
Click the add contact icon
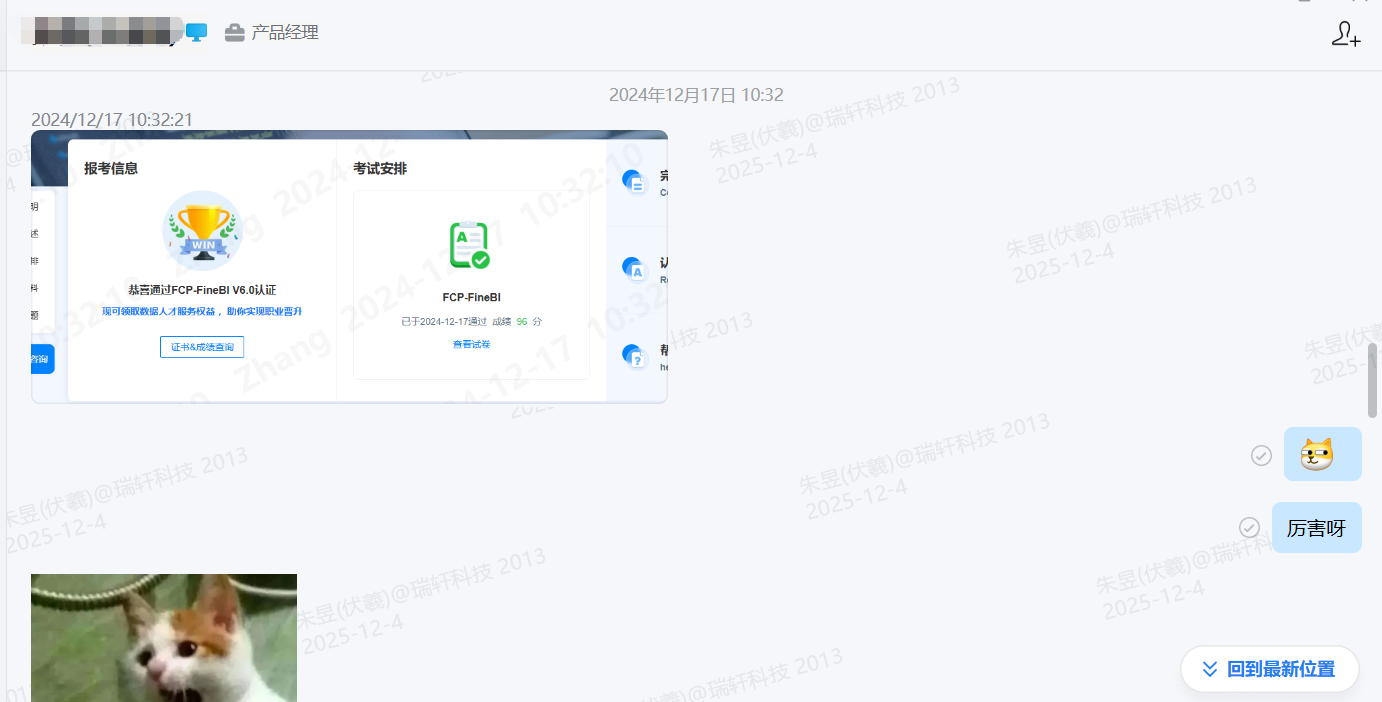tap(1346, 34)
